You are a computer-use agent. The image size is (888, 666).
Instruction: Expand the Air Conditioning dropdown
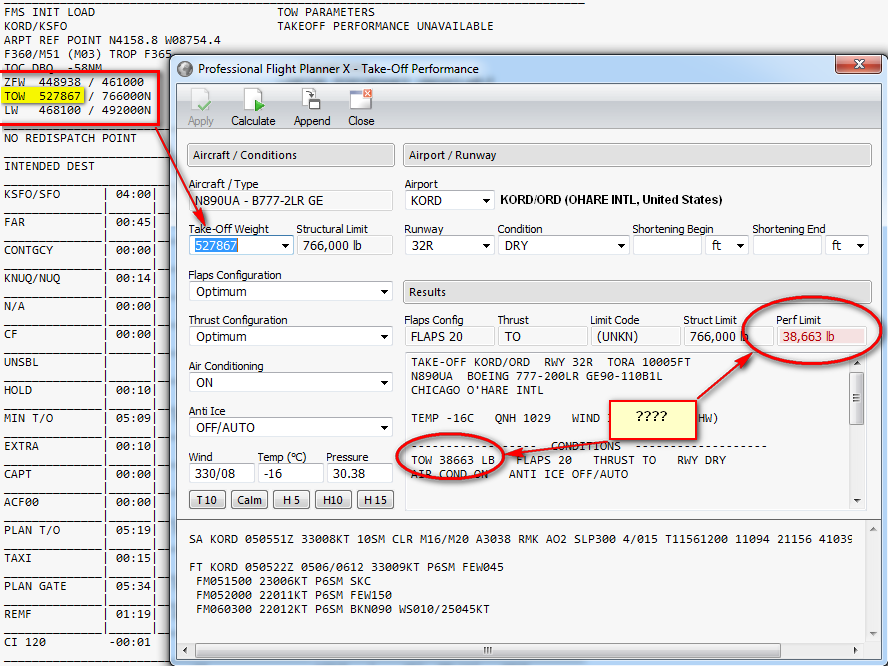click(384, 383)
